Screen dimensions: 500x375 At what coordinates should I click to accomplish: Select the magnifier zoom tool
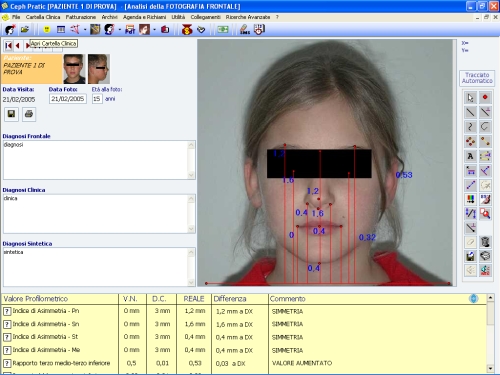click(x=485, y=213)
